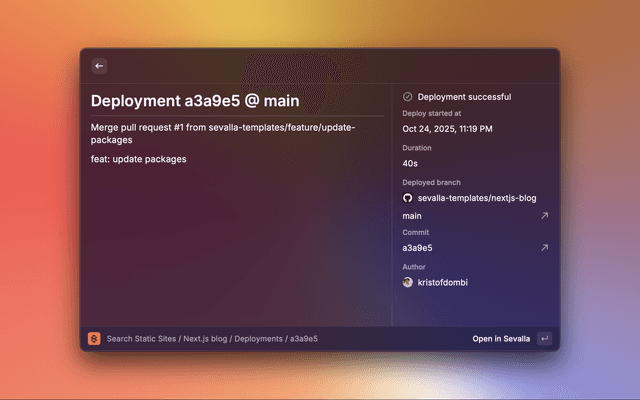This screenshot has width=640, height=400.
Task: Click the kristofdombi author name
Action: pyautogui.click(x=442, y=282)
